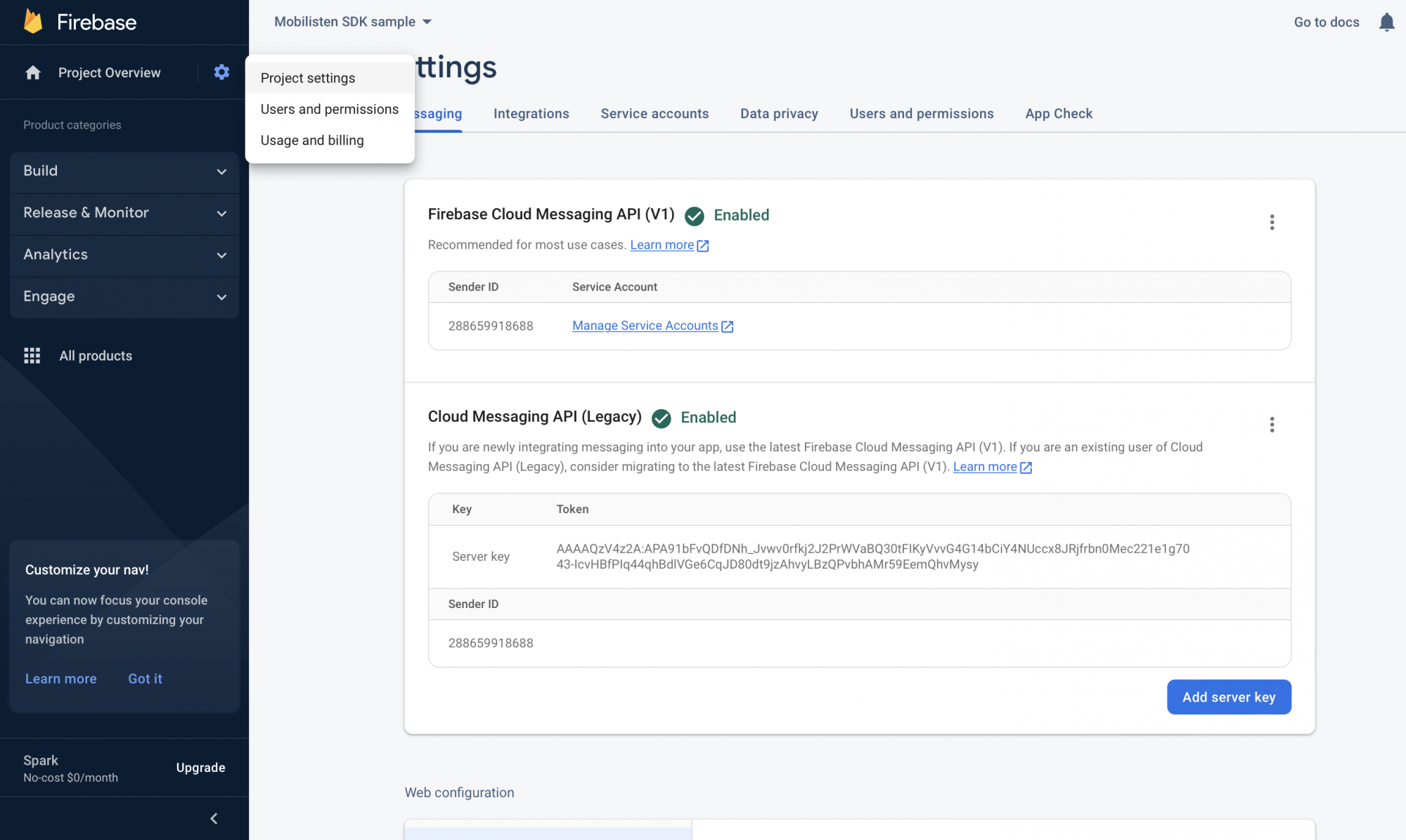Open Firebase Cloud Messaging V1 options menu

1272,222
